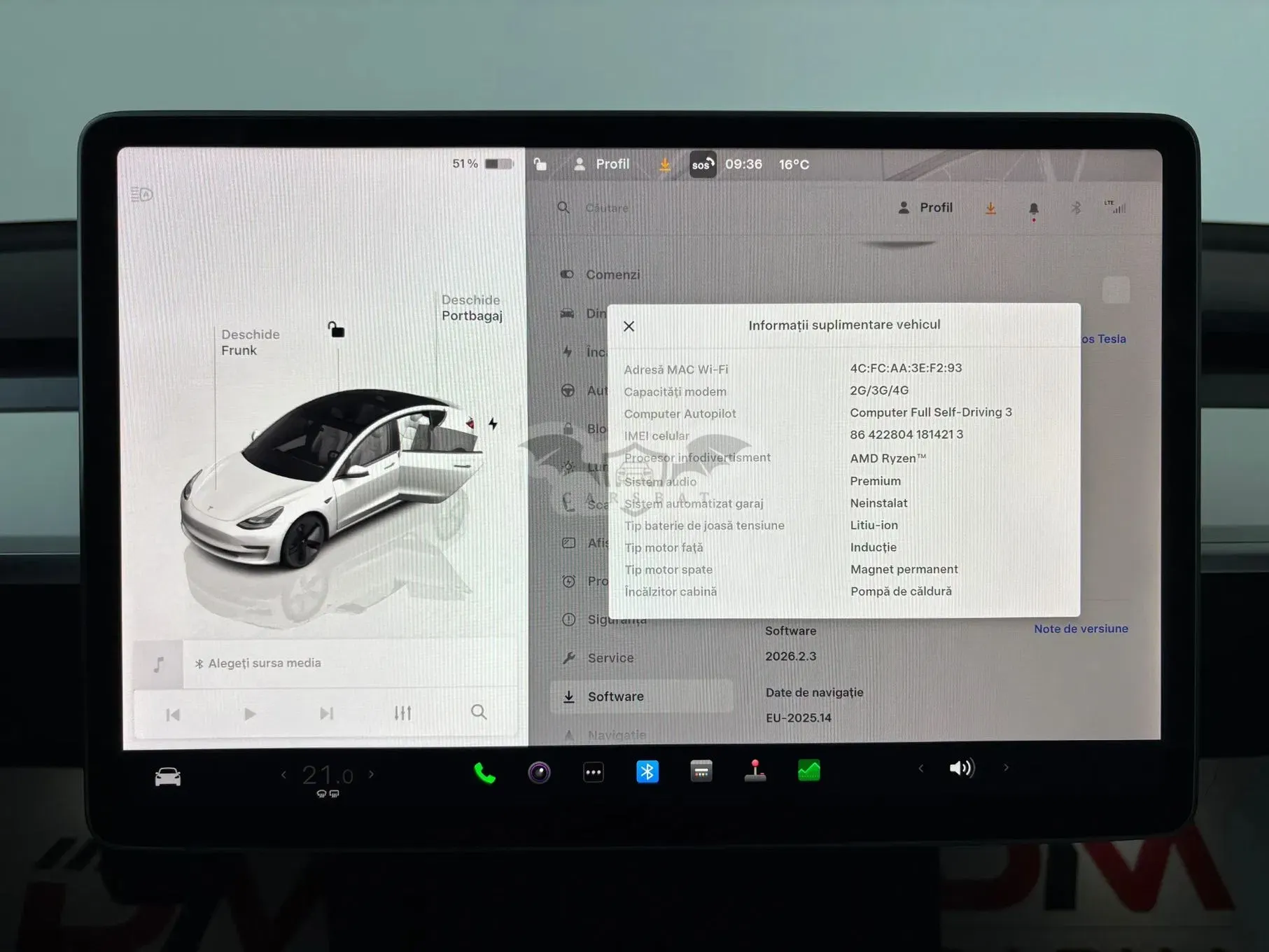Open the camera app in the dock
The image size is (1269, 952).
point(539,772)
